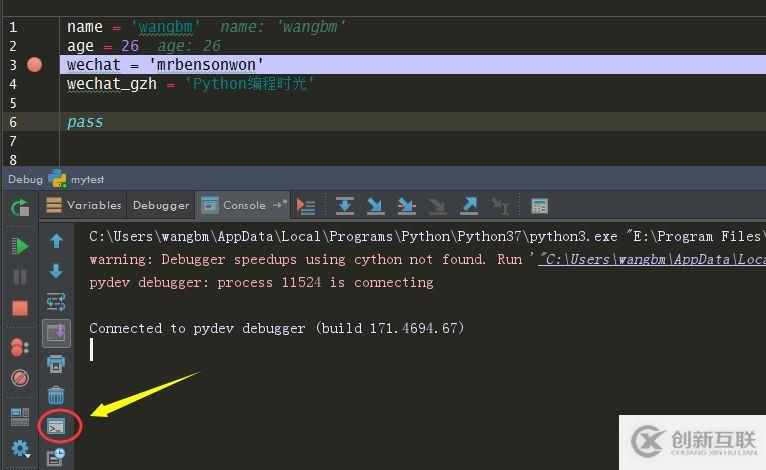
Task: Switch to the Debugger tab
Action: click(160, 205)
